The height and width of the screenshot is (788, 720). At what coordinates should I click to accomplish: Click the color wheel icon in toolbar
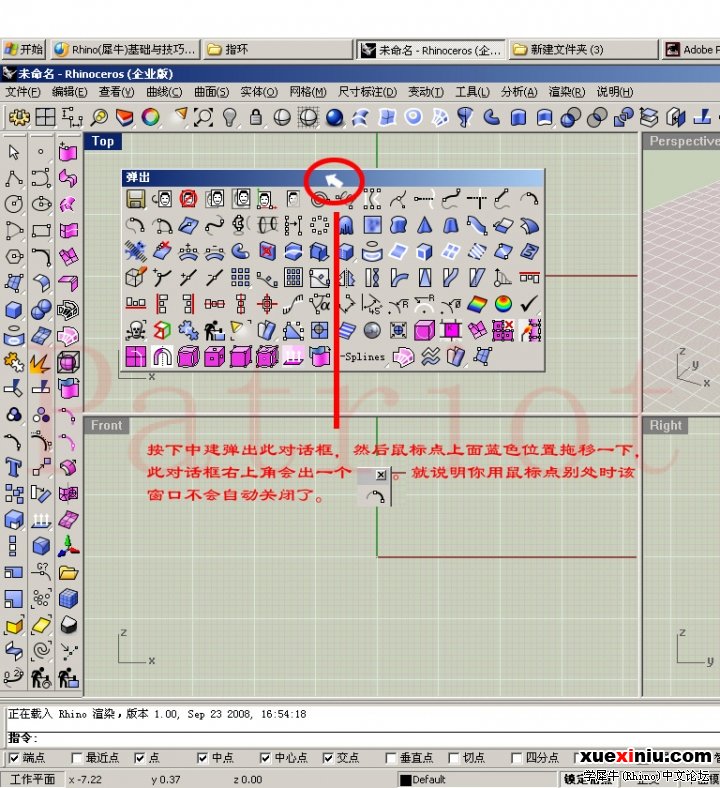coord(151,118)
